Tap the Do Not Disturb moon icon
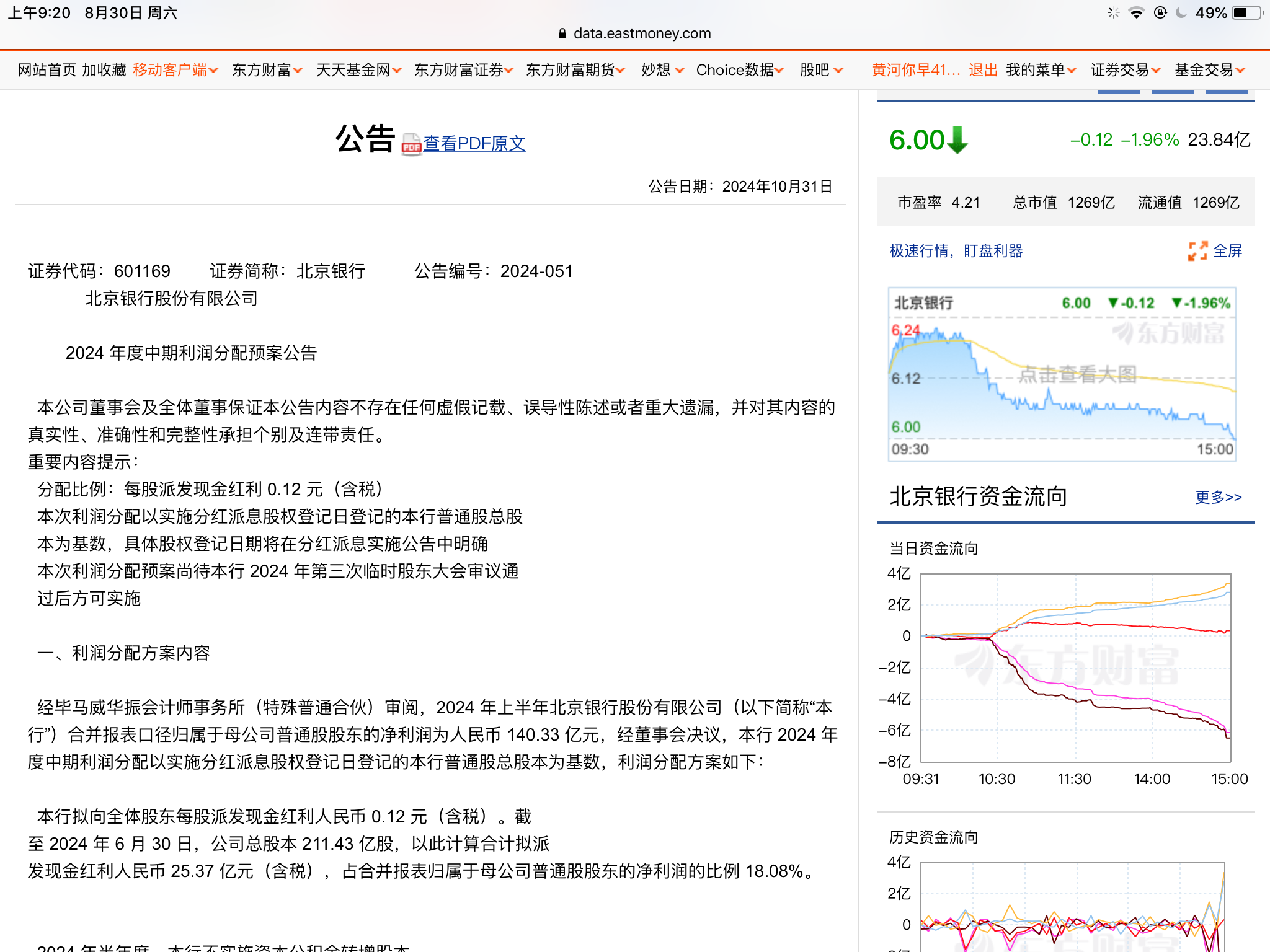Screen dimensions: 1270x952 (1181, 13)
